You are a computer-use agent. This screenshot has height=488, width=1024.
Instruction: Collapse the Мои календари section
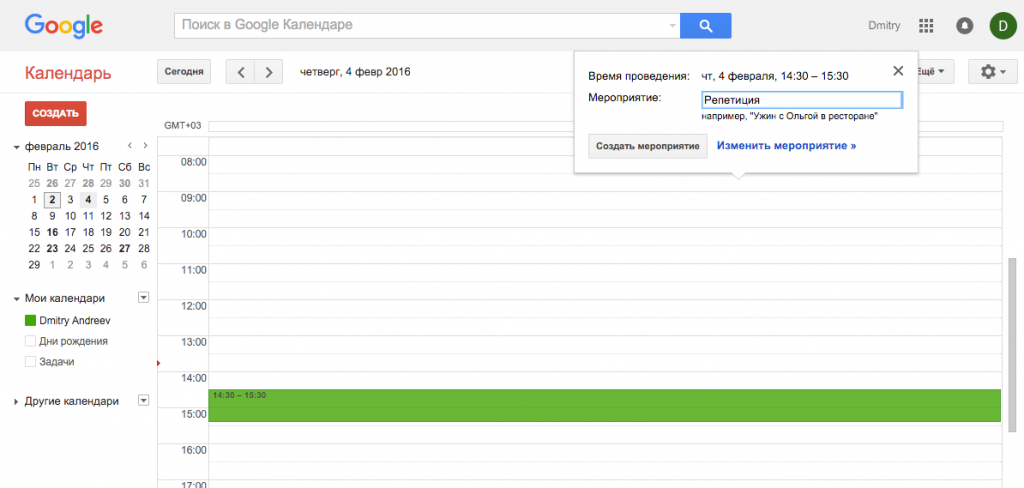coord(17,299)
